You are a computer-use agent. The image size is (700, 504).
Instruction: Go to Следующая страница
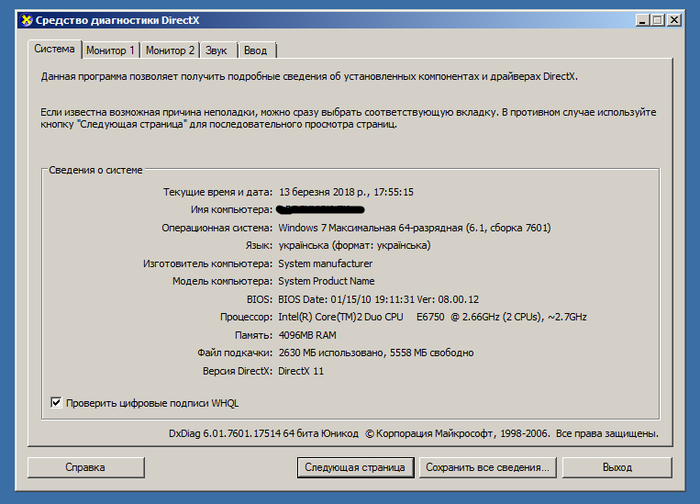pyautogui.click(x=355, y=467)
